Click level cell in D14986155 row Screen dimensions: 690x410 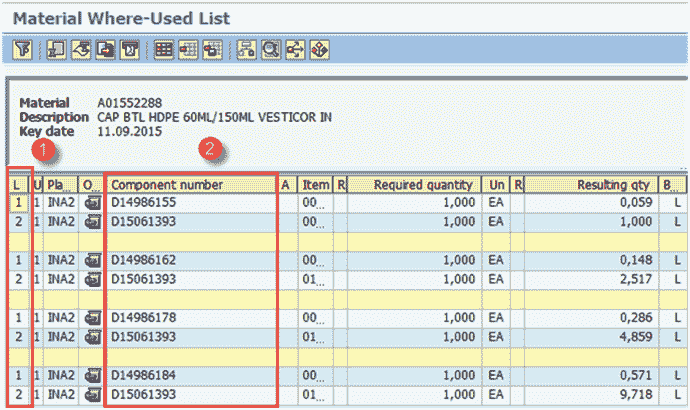18,203
